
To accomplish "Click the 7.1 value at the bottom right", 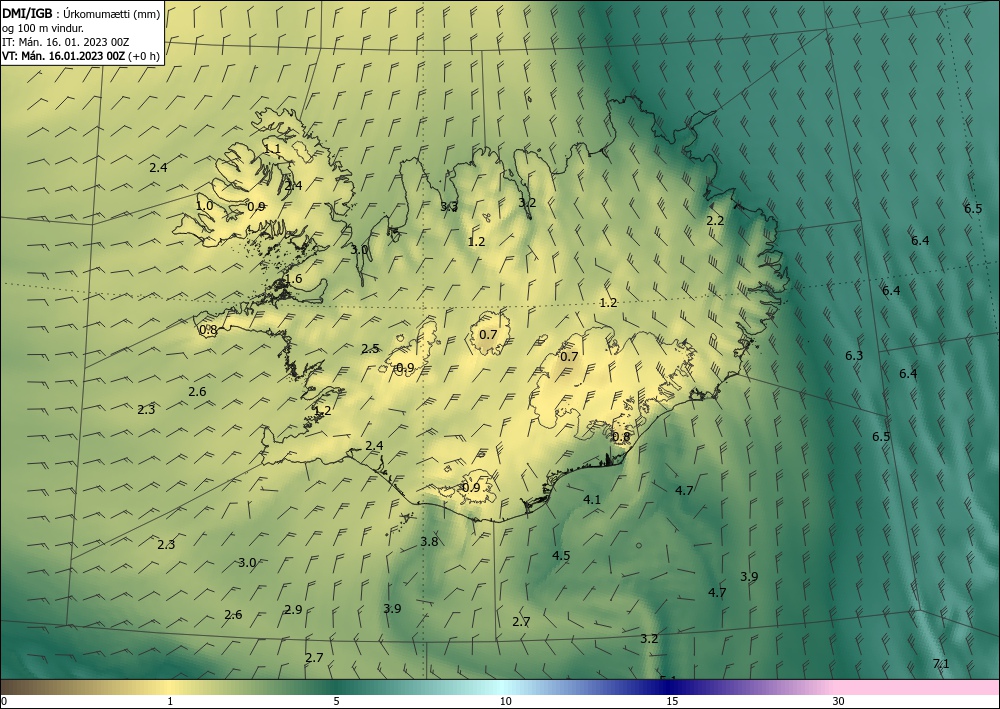I will [941, 664].
